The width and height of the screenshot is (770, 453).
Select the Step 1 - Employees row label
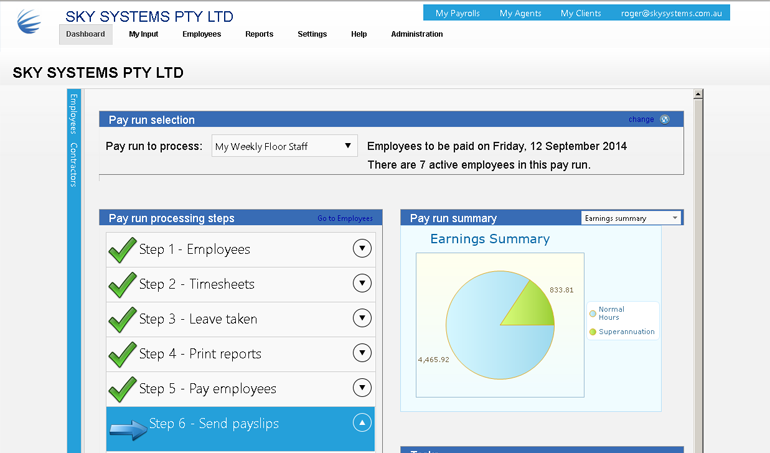pos(194,250)
